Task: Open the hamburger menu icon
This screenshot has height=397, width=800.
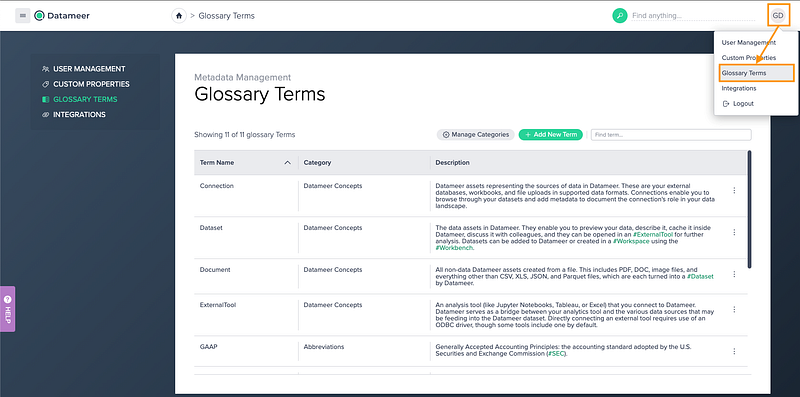Action: 22,16
